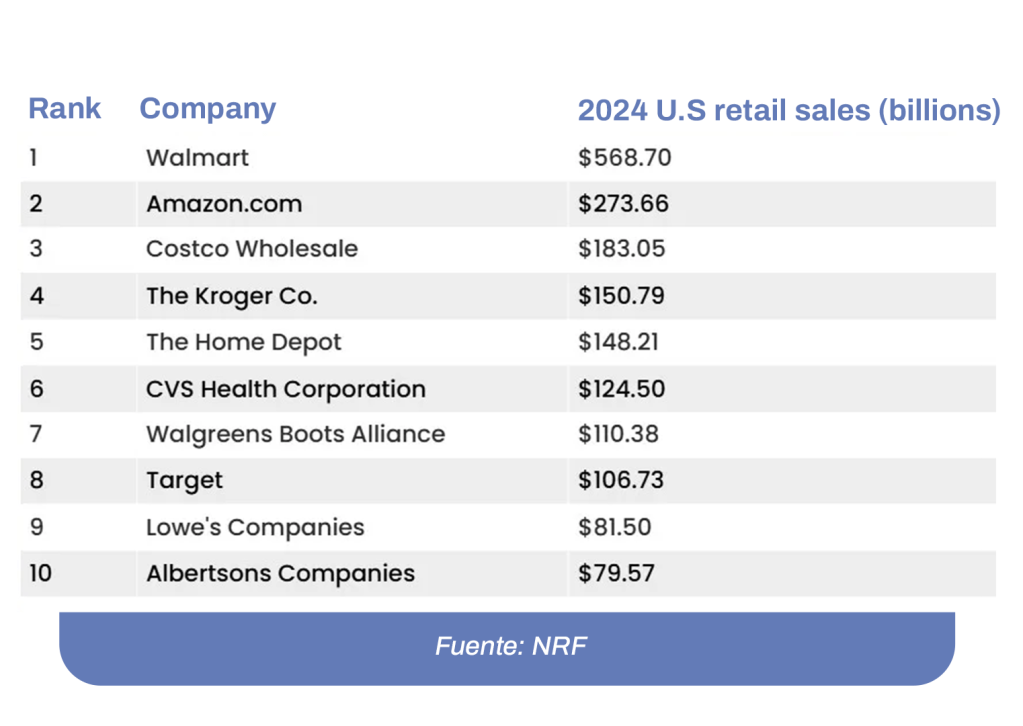
Task: Select CVS Health Corporation cell
Action: coord(286,389)
